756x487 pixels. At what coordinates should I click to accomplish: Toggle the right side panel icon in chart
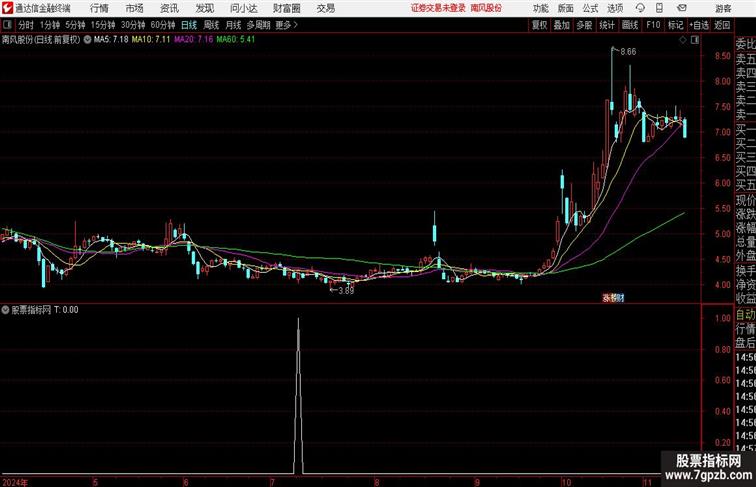tap(695, 40)
